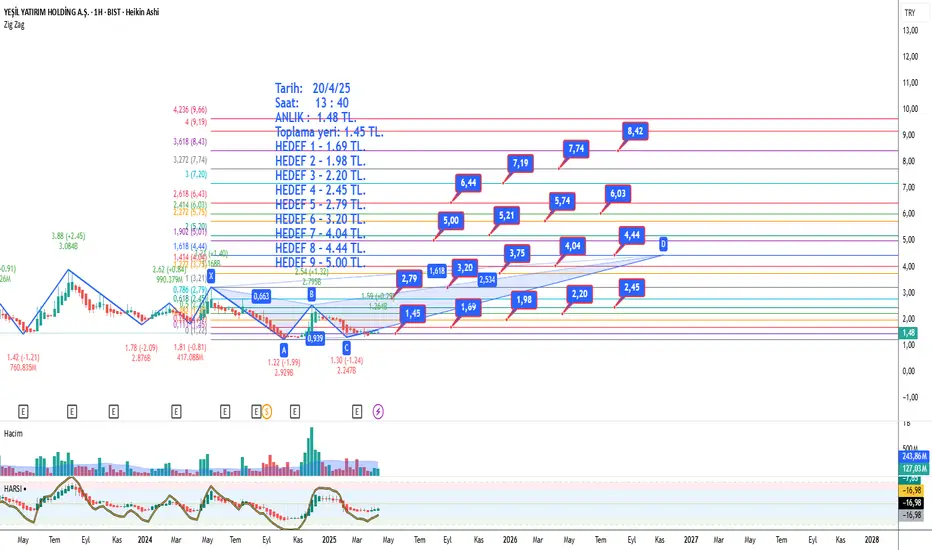Click the orange dollar dividend icon
Image resolution: width=932 pixels, height=550 pixels.
[266, 411]
